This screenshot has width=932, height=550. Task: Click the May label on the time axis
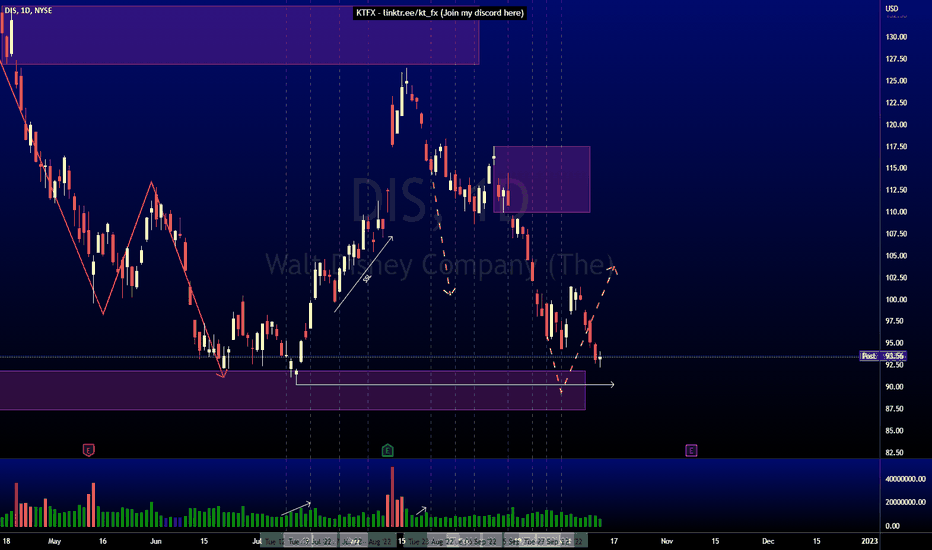54,541
